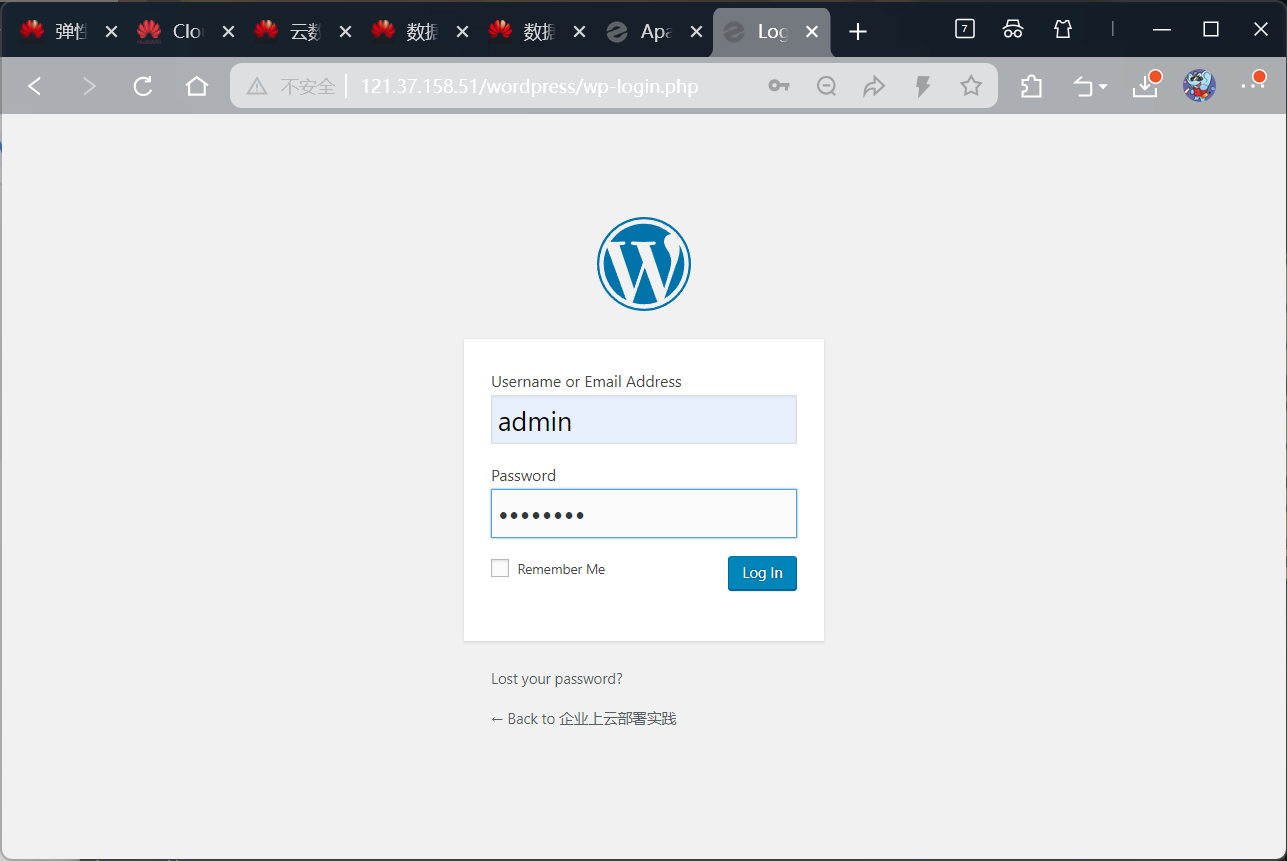Click the Log In button
The width and height of the screenshot is (1287, 861).
point(762,573)
